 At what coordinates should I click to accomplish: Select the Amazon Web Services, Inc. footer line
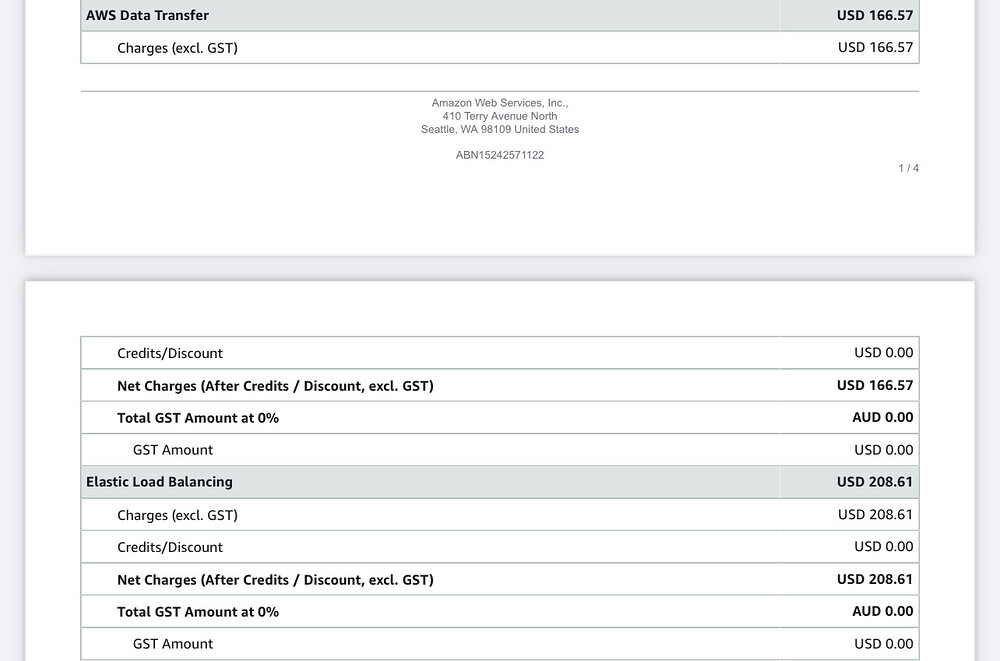pos(500,103)
